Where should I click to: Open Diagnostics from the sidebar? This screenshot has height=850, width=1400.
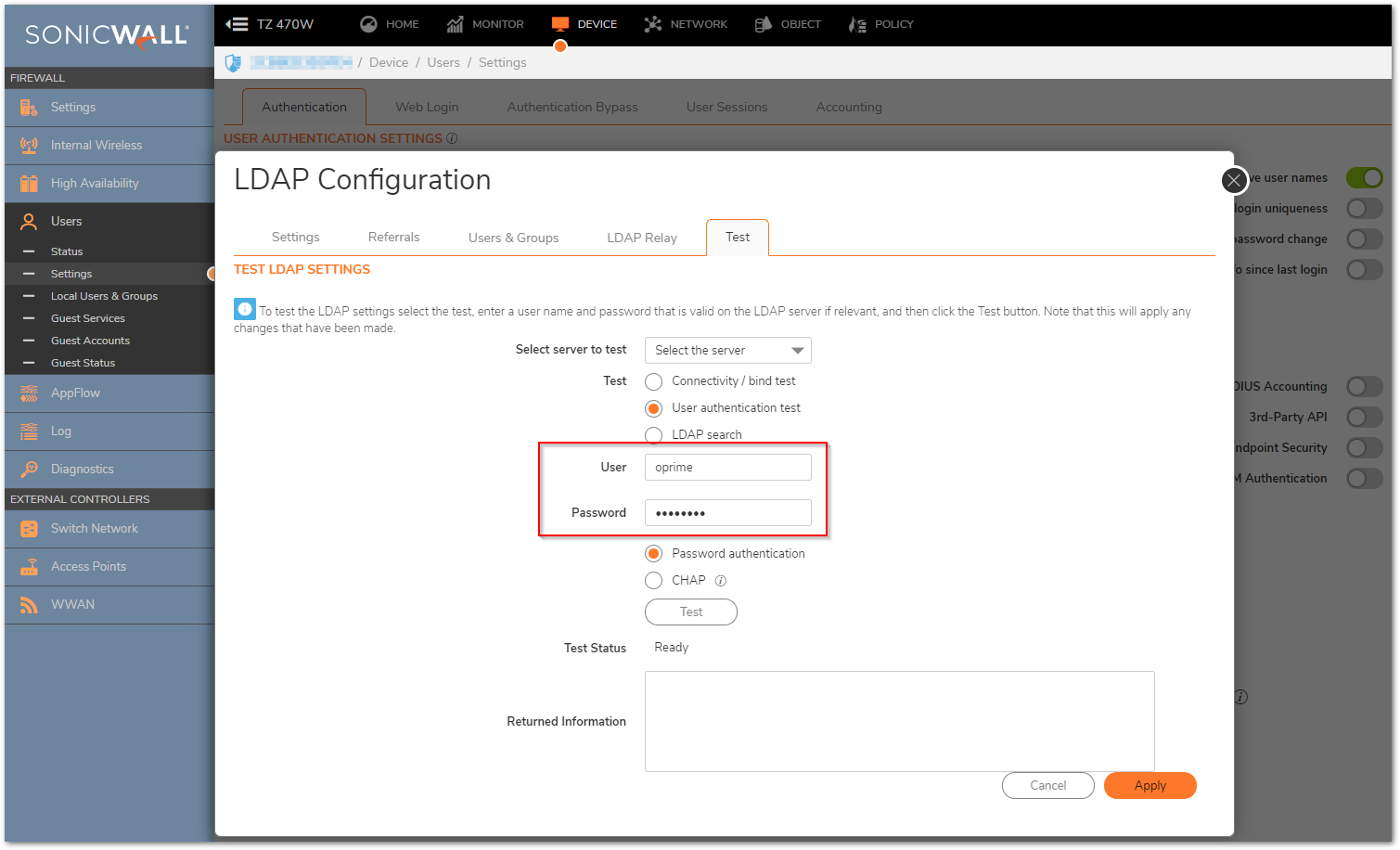point(82,469)
